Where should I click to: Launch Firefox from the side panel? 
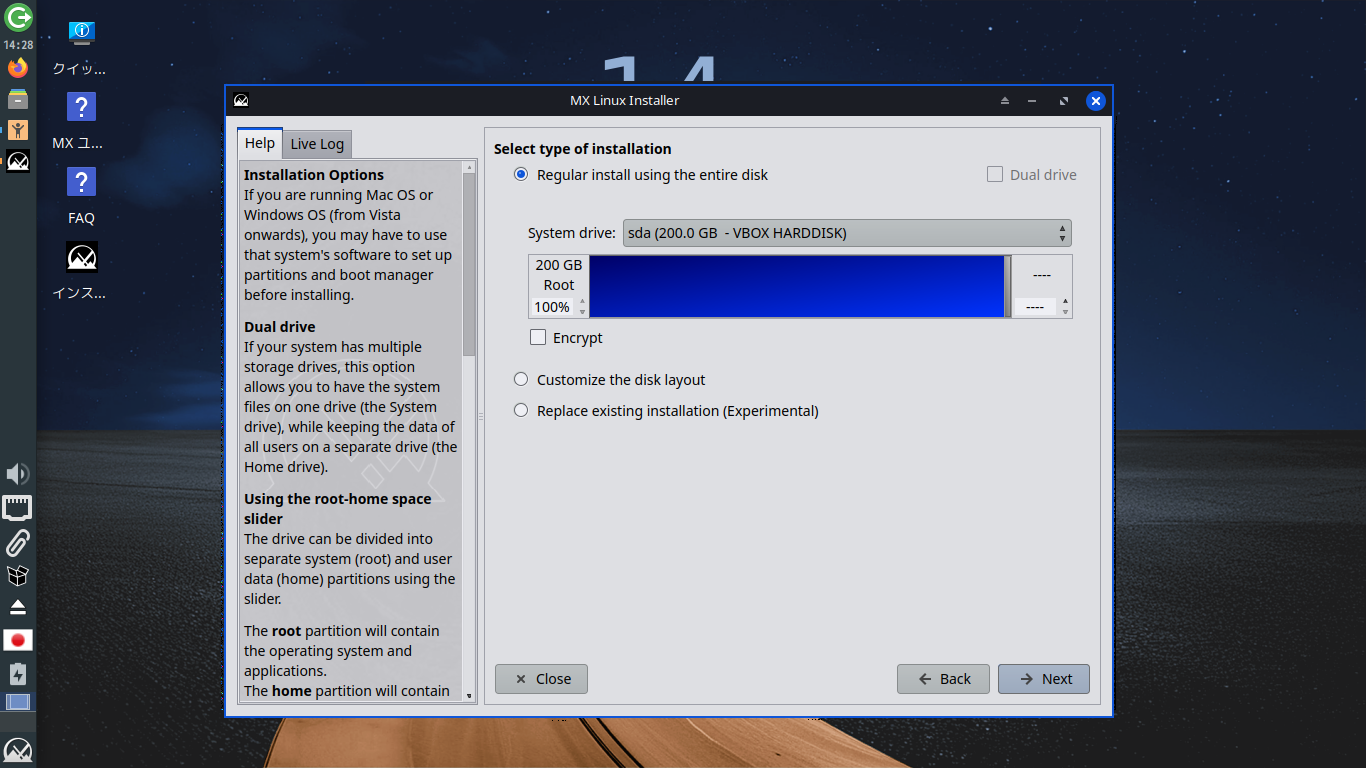click(x=18, y=68)
